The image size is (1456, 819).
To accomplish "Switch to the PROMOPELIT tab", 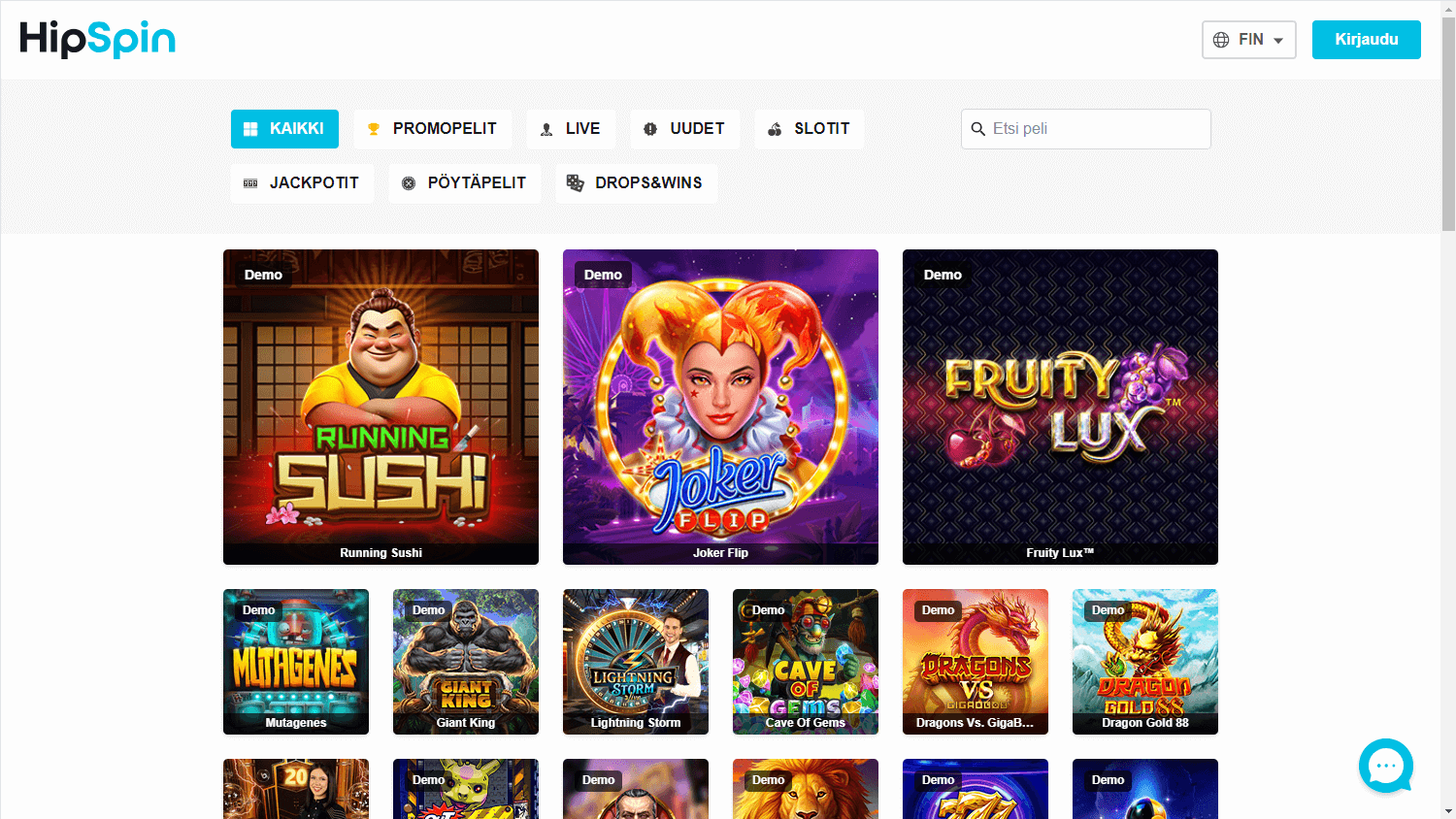I will pos(432,129).
